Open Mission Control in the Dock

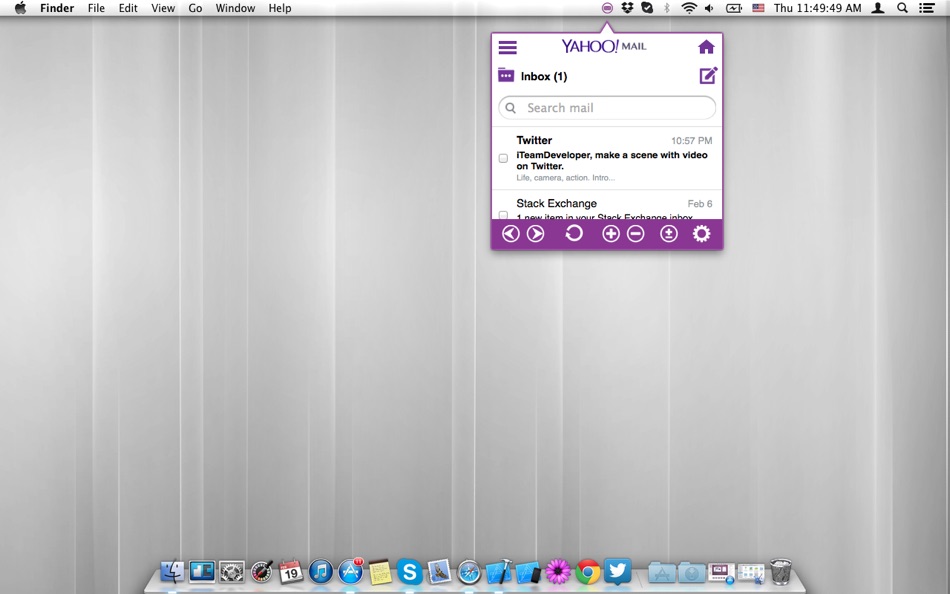[202, 572]
